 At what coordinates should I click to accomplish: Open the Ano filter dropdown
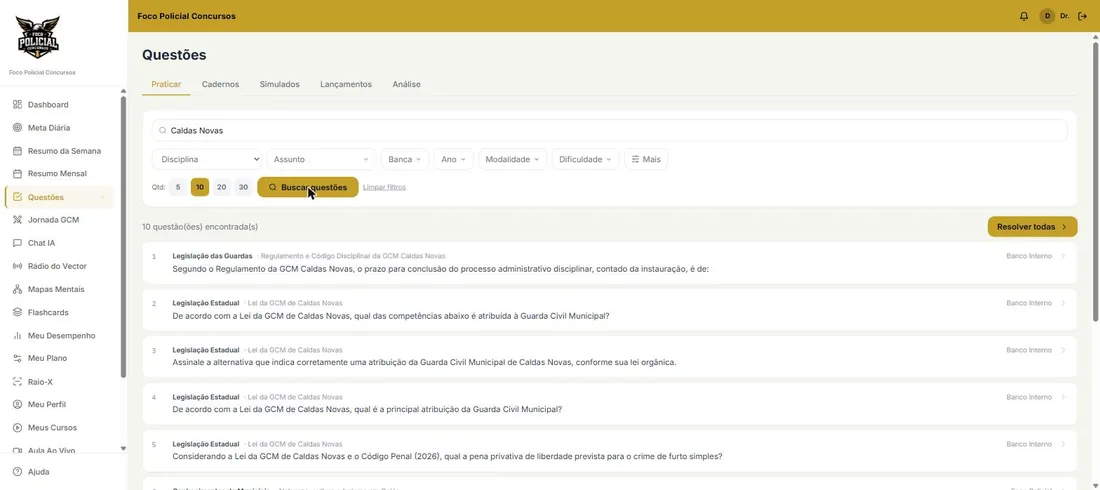click(x=454, y=159)
